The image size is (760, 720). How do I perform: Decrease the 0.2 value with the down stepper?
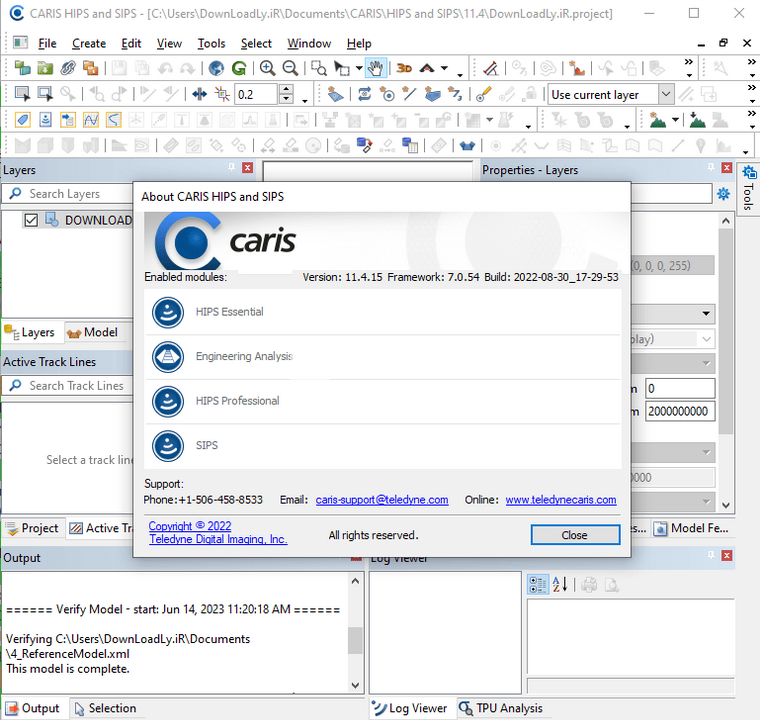pos(286,99)
